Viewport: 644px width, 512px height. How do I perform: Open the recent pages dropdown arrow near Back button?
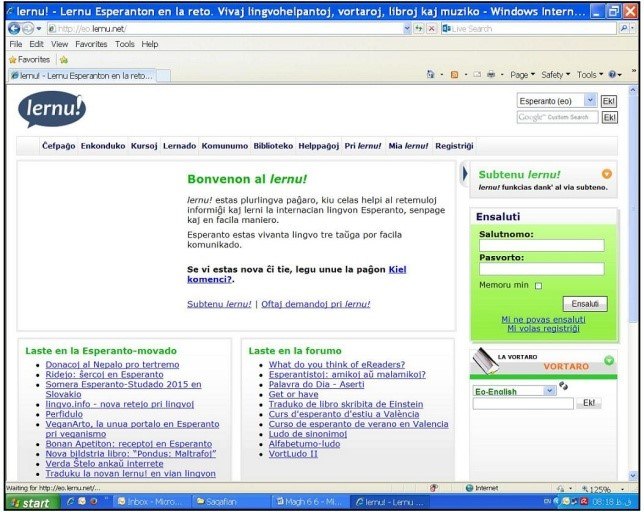(39, 28)
